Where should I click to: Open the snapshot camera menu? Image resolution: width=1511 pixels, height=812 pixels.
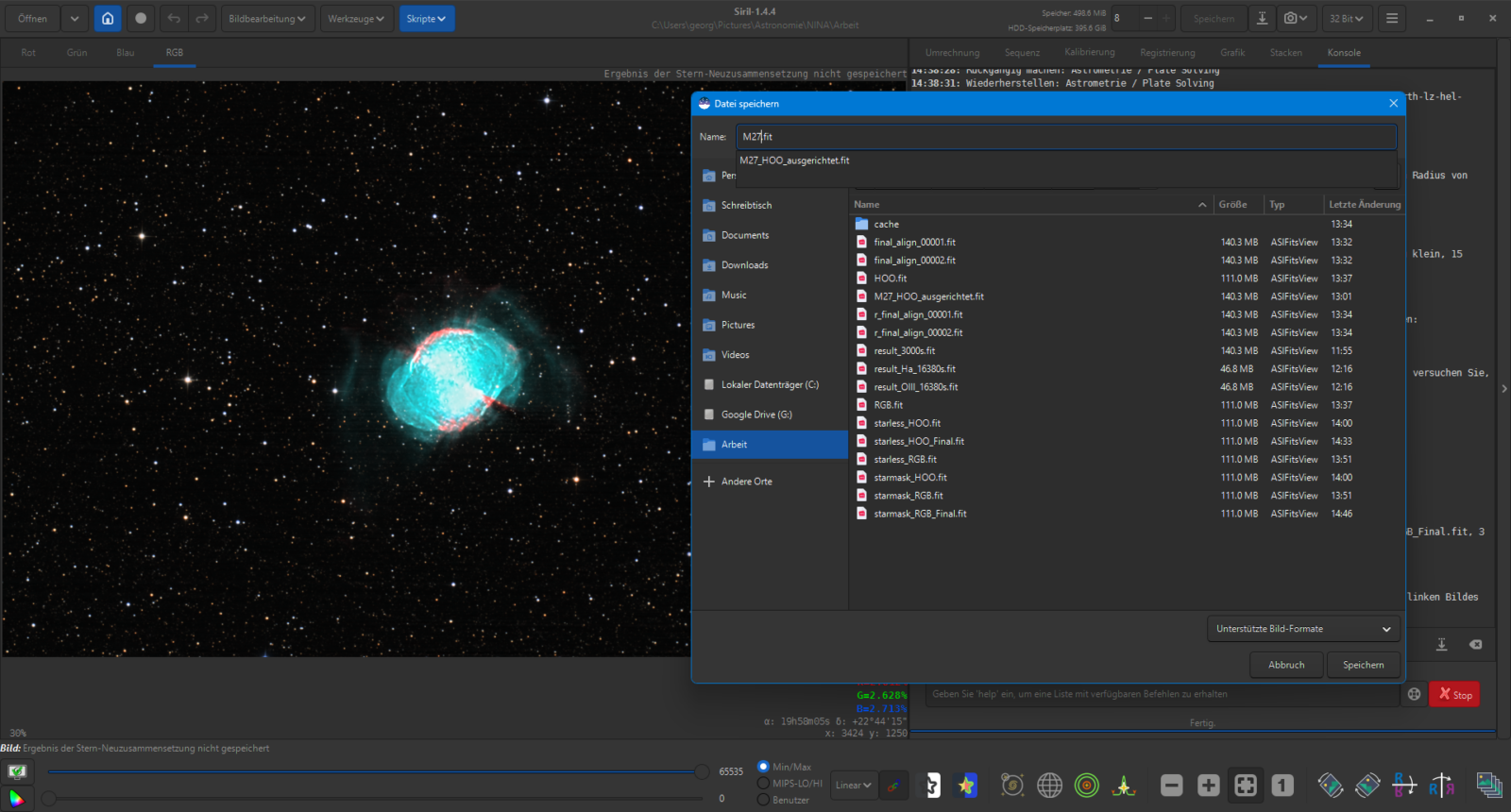[1295, 18]
